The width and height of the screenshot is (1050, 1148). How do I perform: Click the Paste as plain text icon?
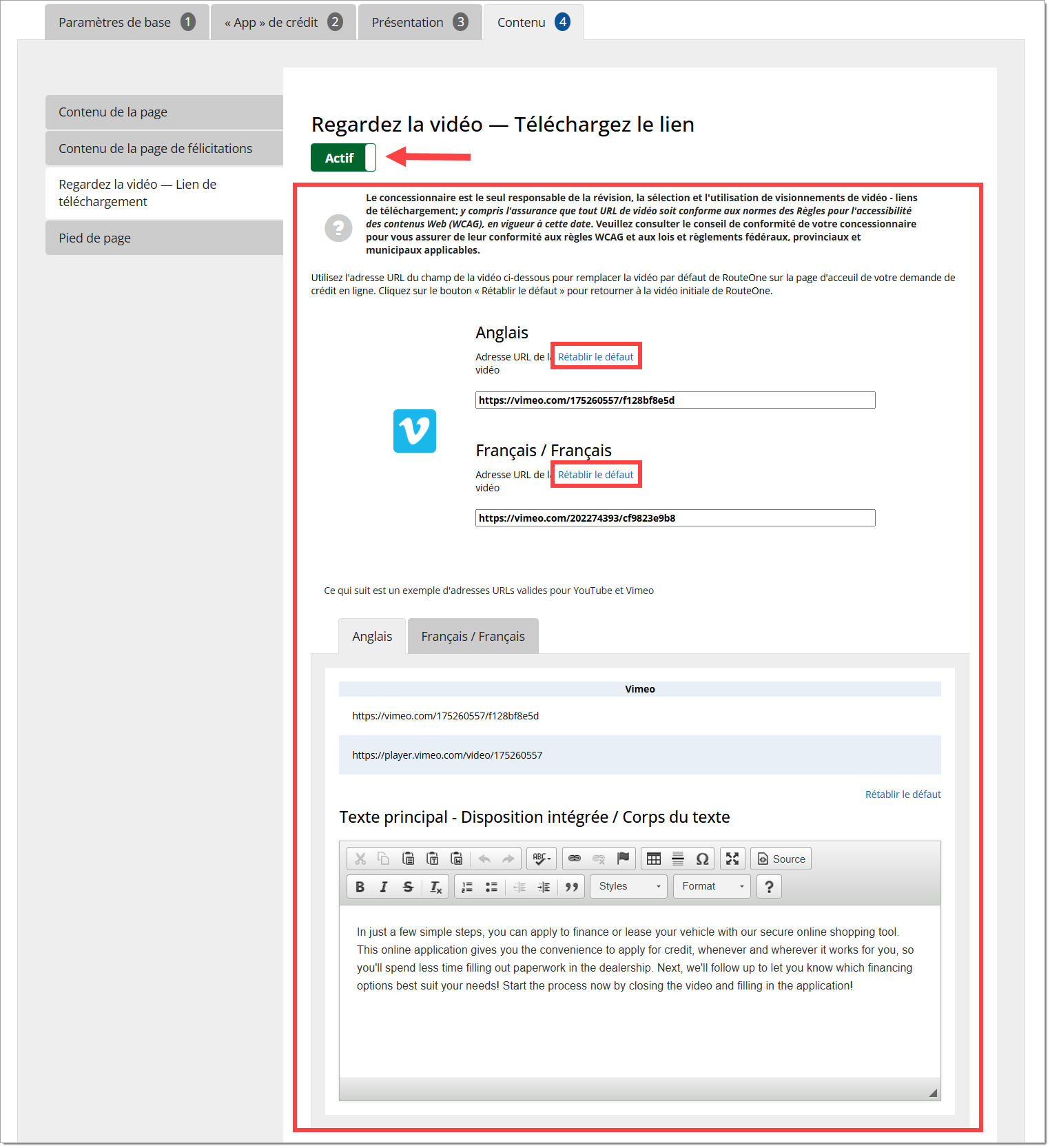(433, 859)
